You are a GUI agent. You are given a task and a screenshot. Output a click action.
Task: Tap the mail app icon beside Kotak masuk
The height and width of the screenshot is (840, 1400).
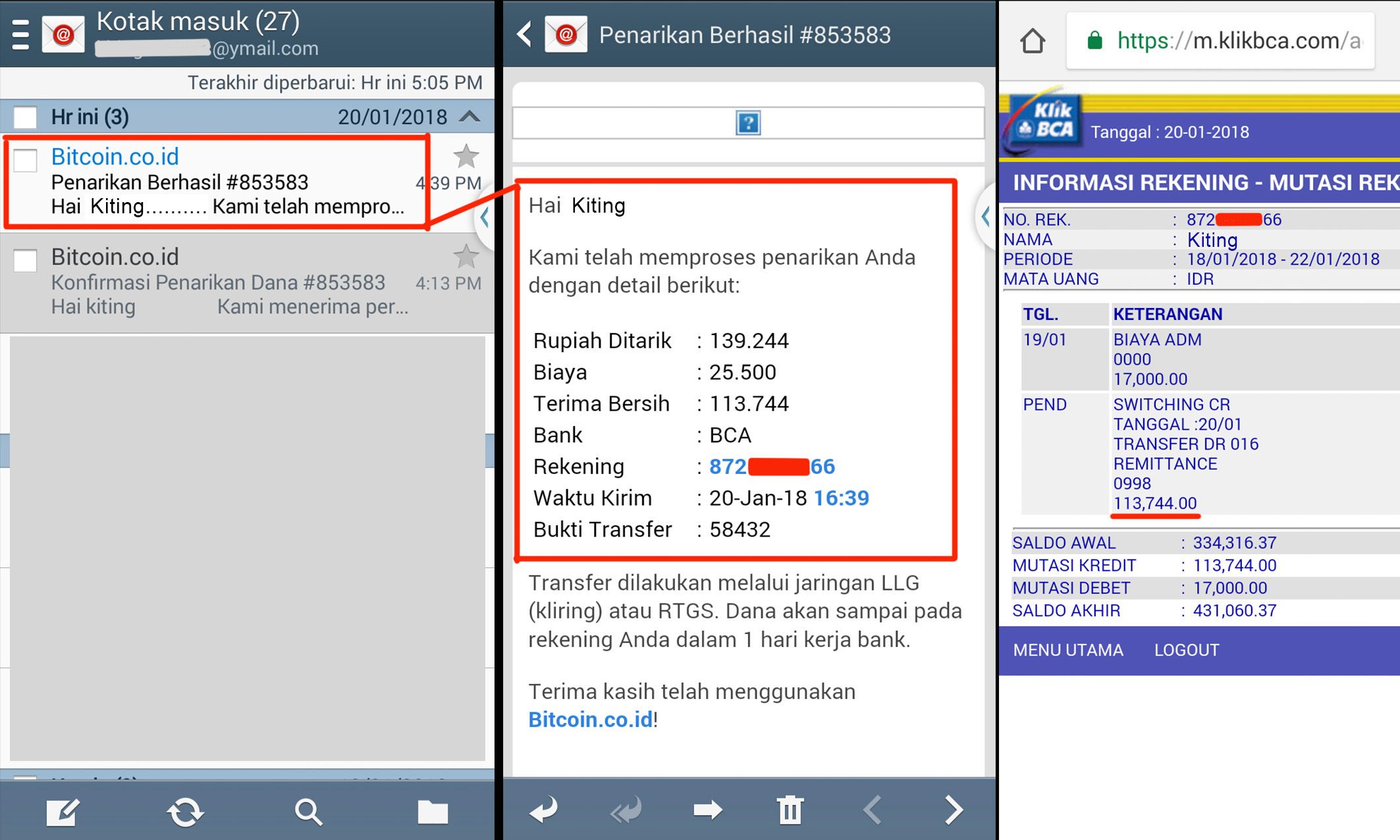(x=63, y=34)
